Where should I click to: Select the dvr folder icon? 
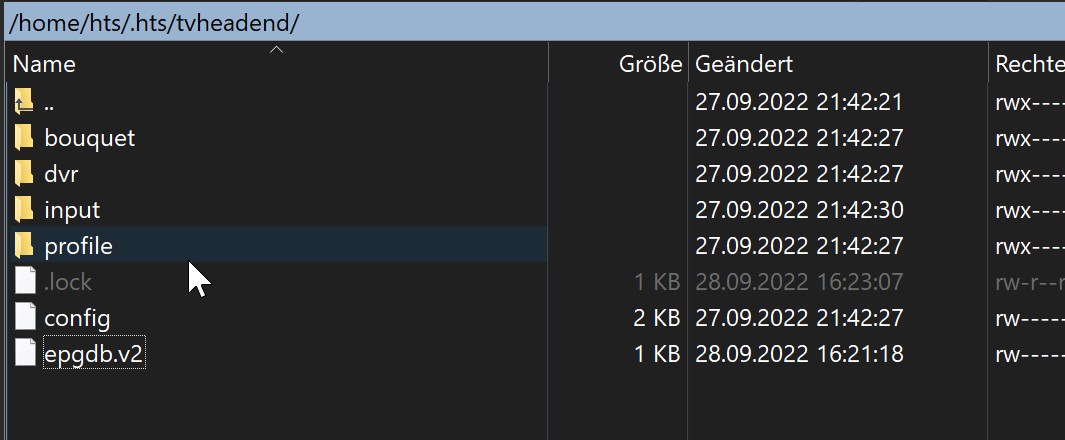pyautogui.click(x=24, y=174)
